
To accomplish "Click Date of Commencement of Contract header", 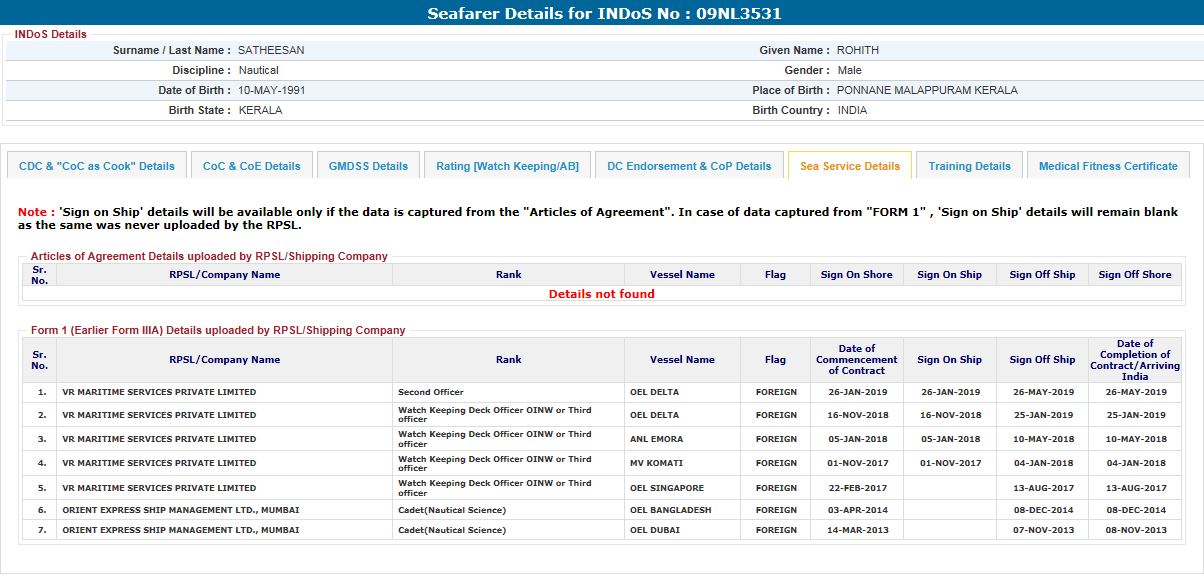I will [x=856, y=360].
